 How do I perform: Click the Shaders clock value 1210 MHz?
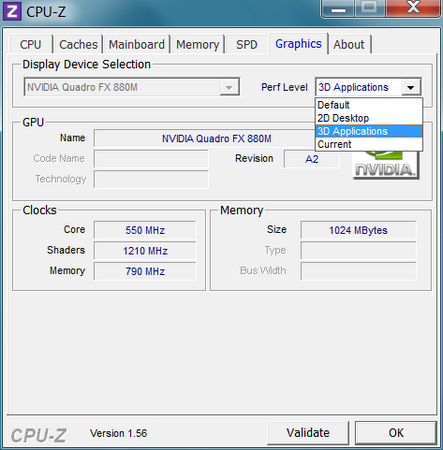[x=145, y=251]
